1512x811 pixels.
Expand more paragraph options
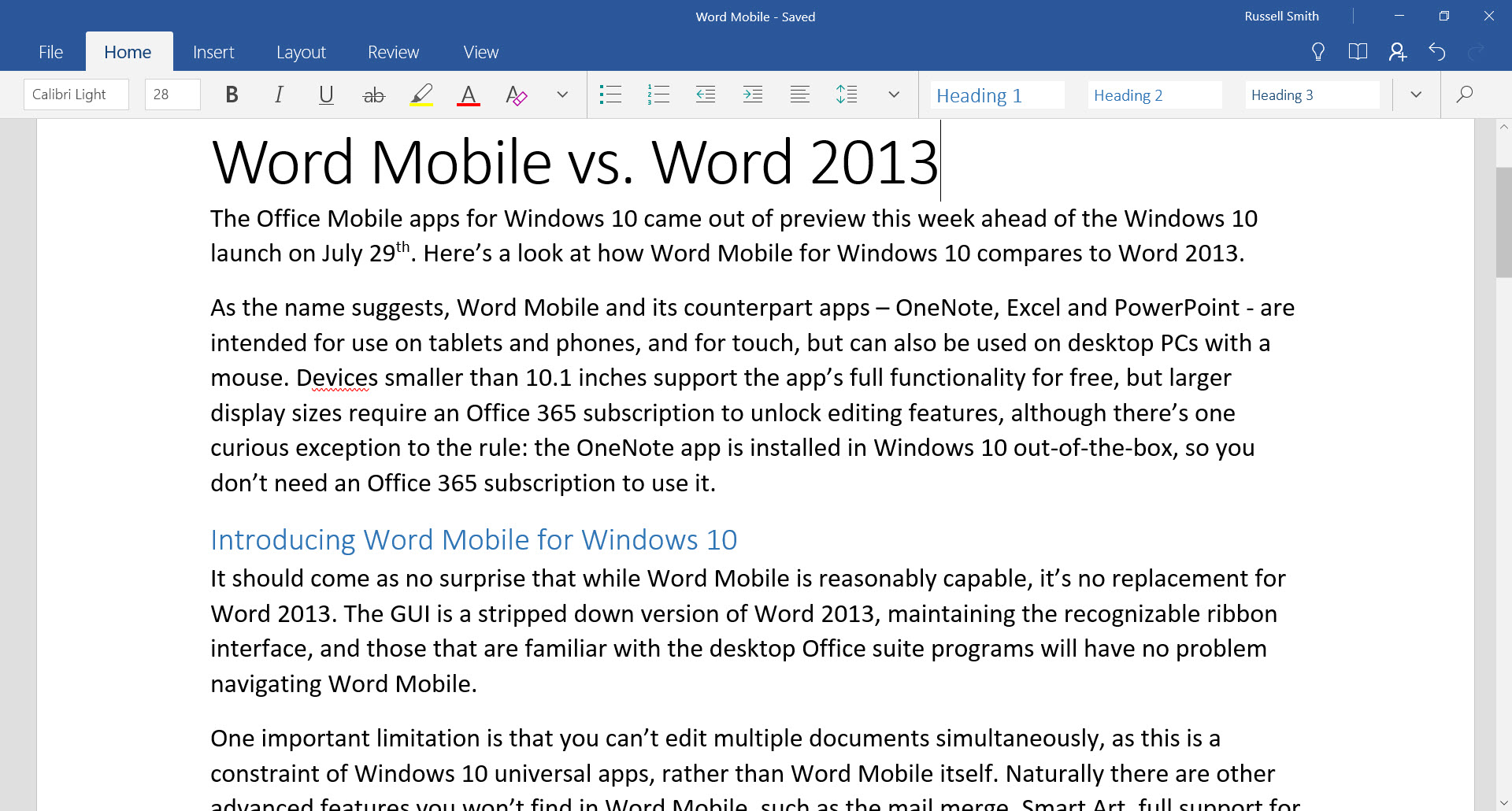[894, 94]
